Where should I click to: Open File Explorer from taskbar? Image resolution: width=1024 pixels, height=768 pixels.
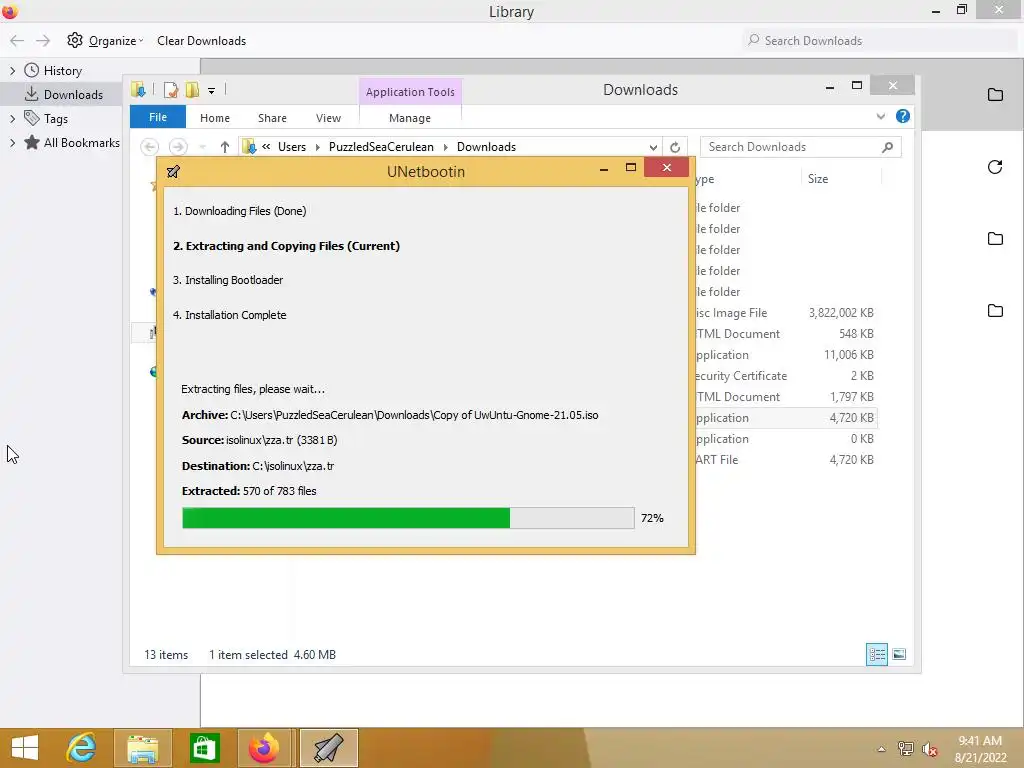point(143,748)
